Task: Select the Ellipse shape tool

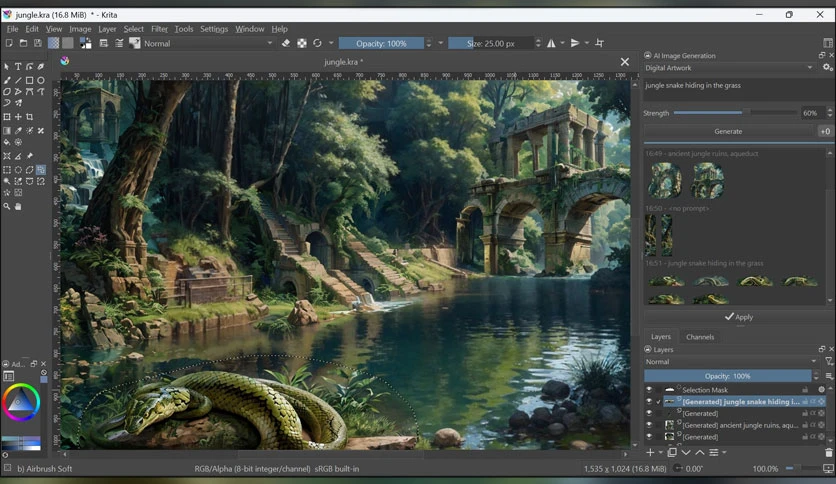Action: coord(41,80)
